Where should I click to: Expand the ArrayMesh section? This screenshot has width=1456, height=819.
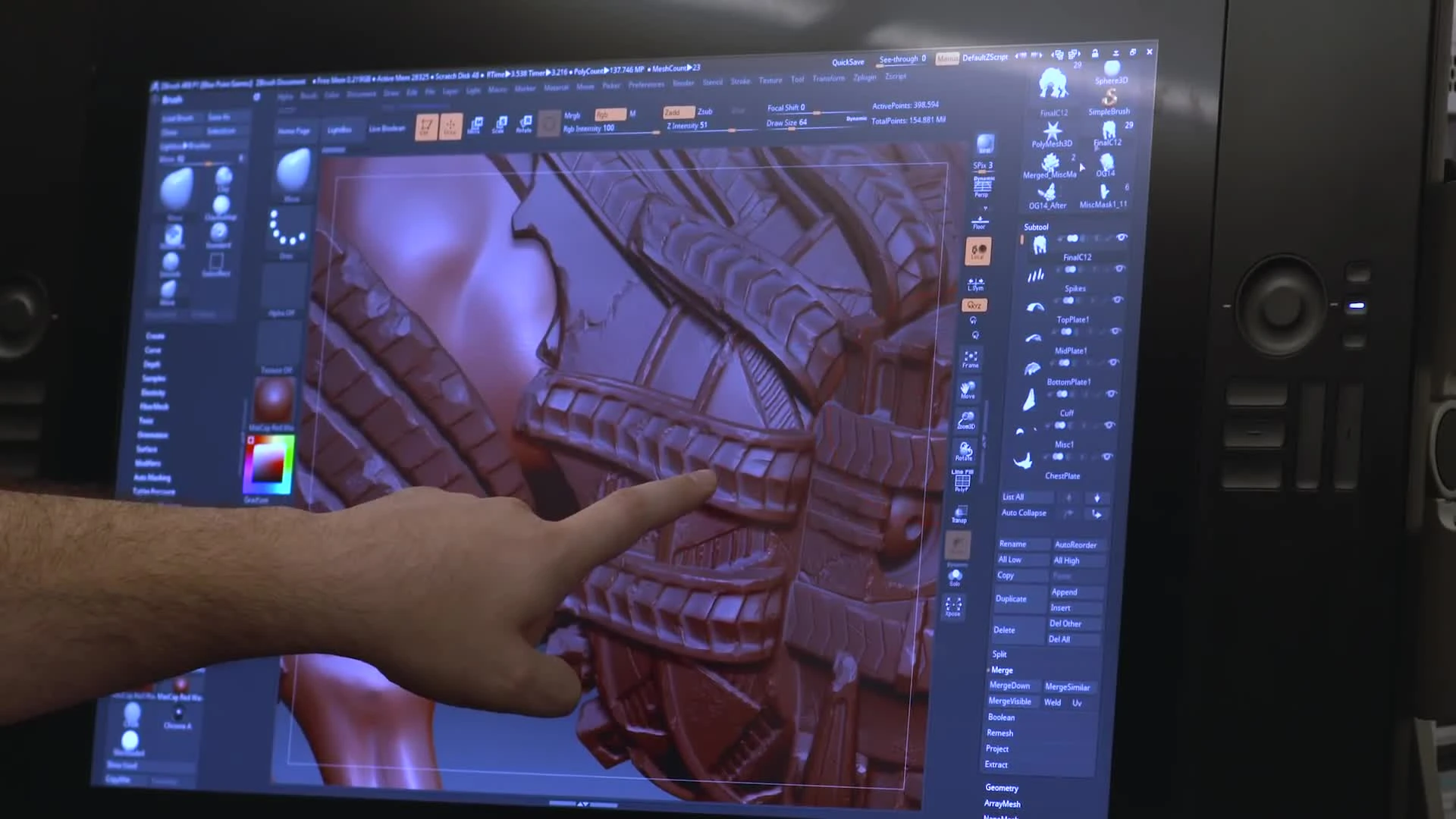[x=1002, y=804]
